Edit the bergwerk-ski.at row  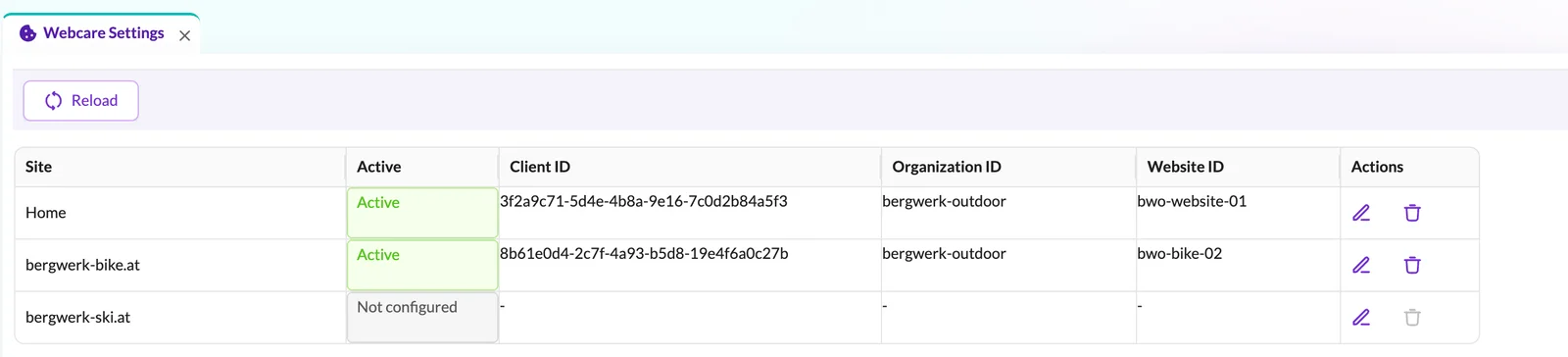[x=1361, y=317]
